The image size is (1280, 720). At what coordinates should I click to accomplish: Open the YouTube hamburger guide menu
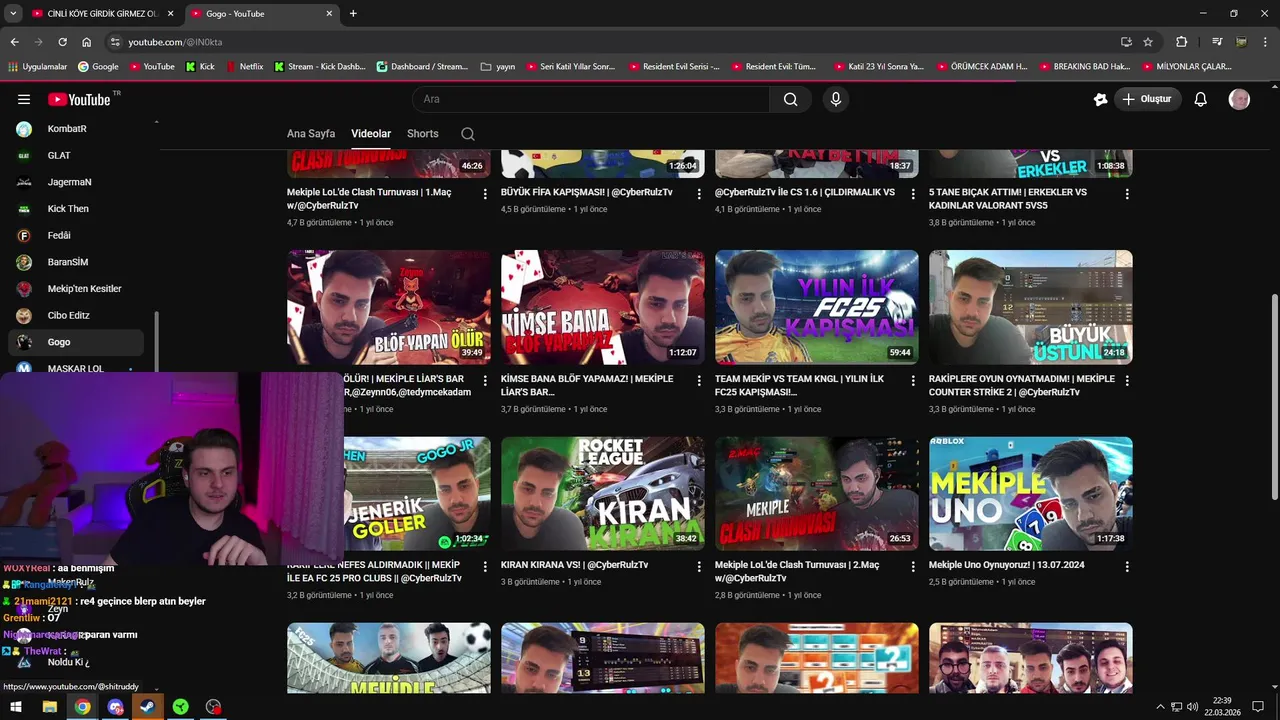pos(24,99)
